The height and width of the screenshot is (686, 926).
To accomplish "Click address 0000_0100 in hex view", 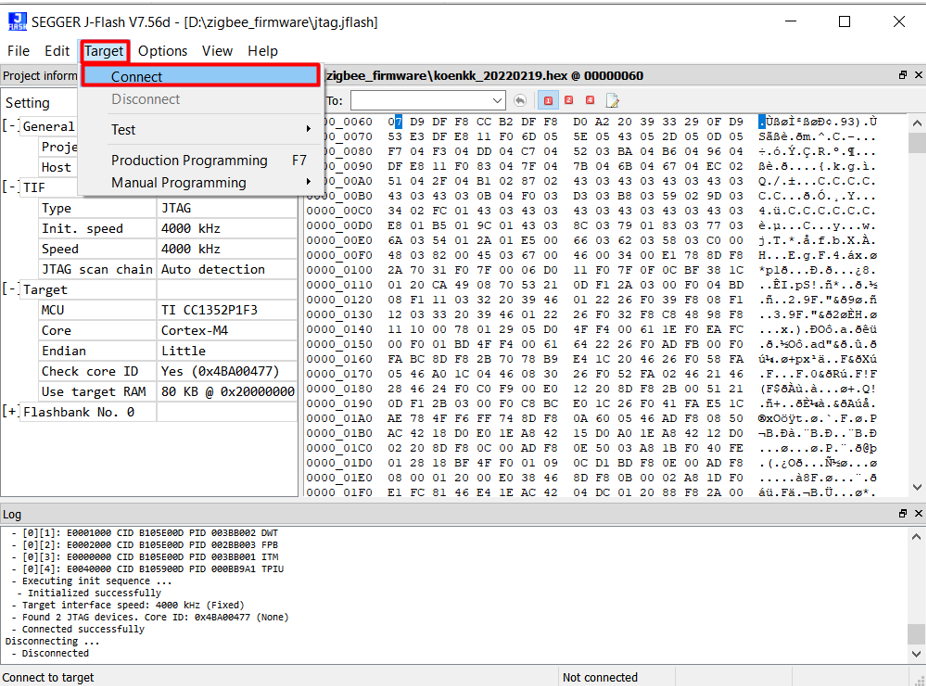I will pyautogui.click(x=340, y=270).
